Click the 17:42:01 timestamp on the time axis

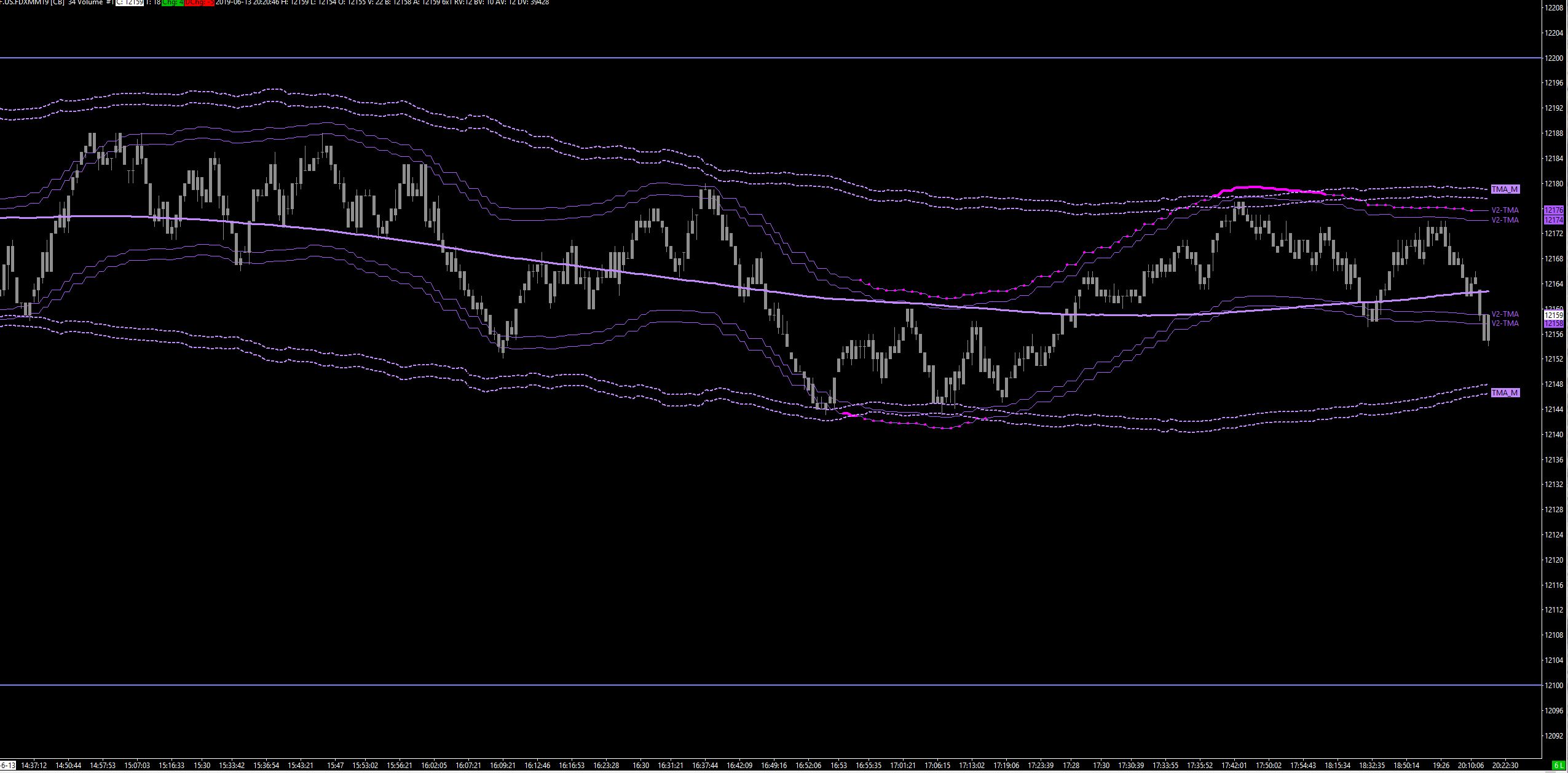point(1234,766)
